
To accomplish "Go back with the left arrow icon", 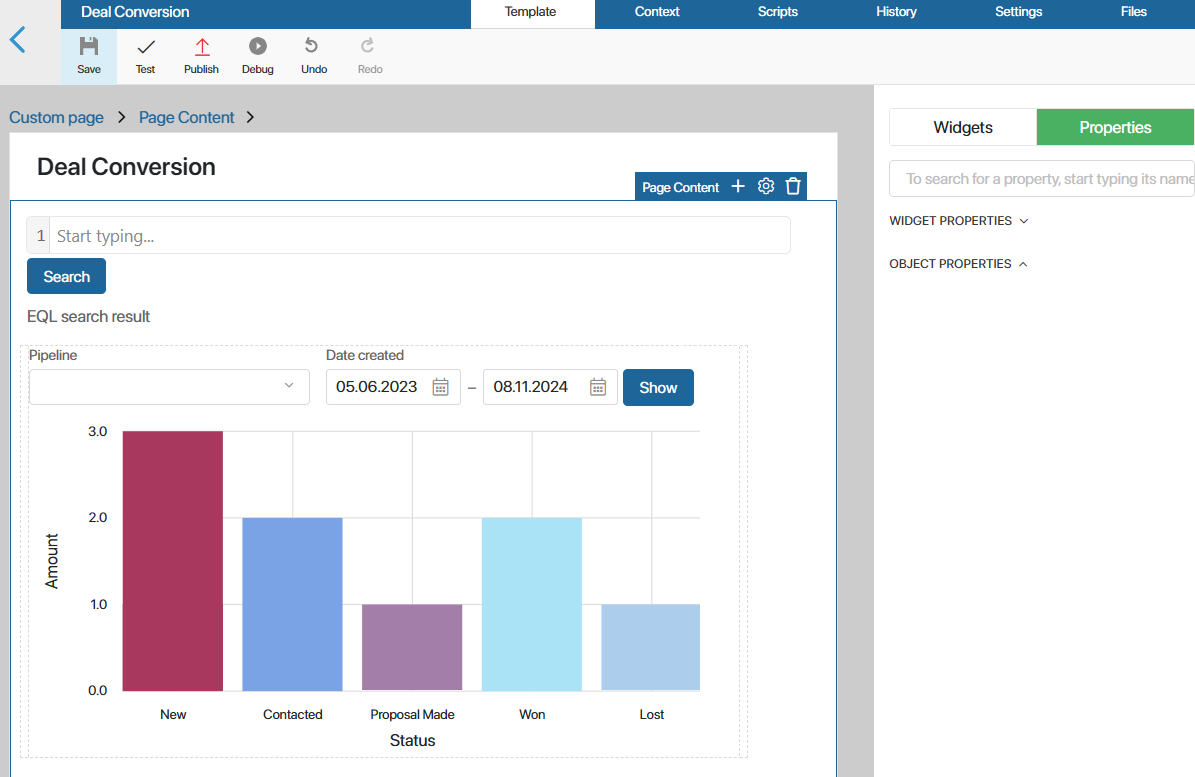I will (x=18, y=40).
